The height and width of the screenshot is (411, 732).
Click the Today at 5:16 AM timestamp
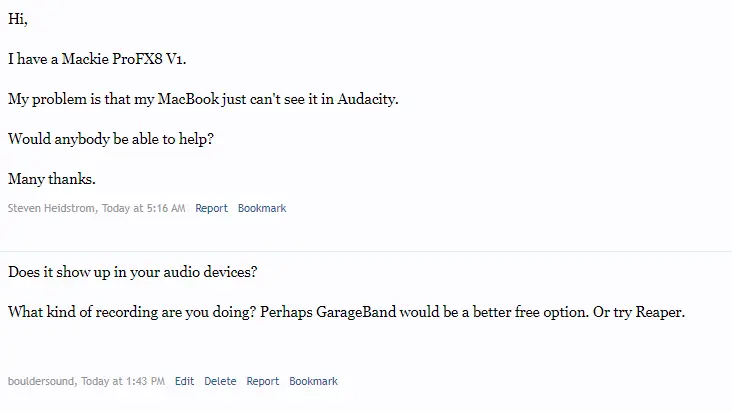tap(143, 208)
